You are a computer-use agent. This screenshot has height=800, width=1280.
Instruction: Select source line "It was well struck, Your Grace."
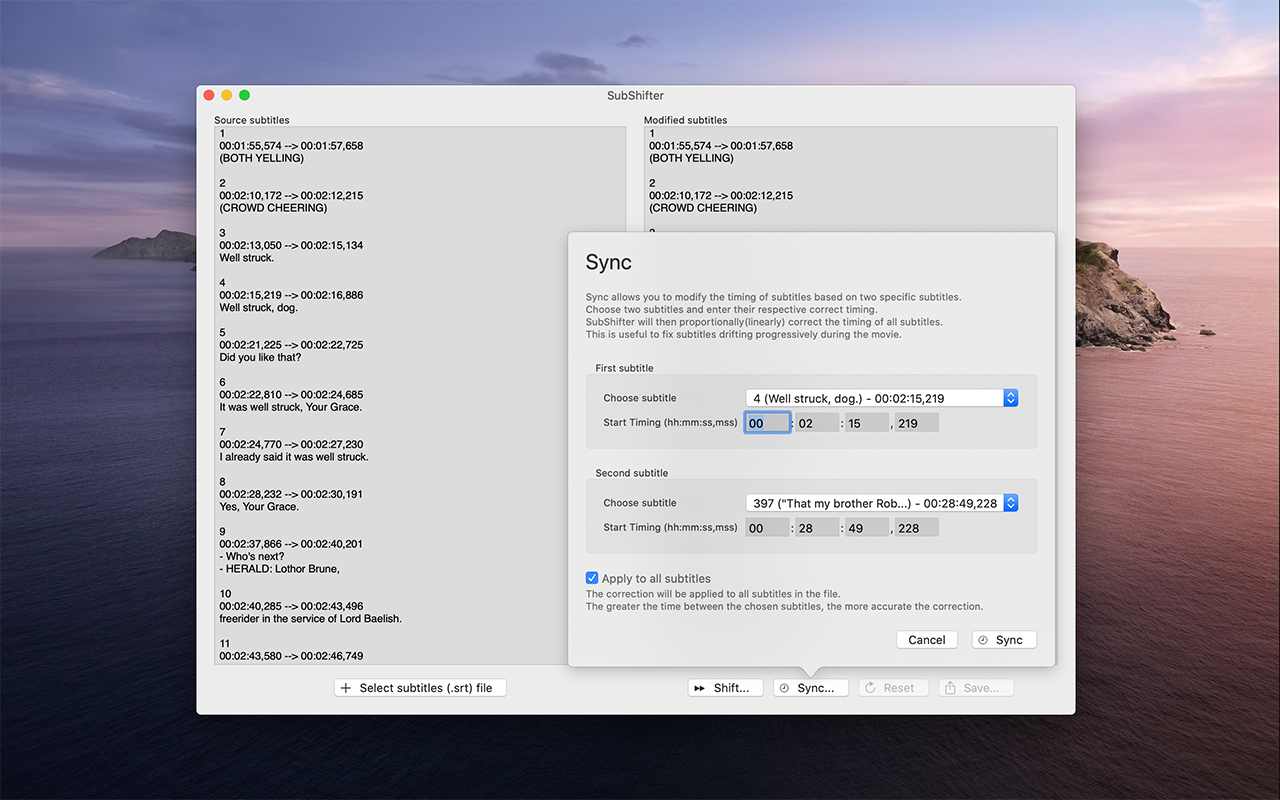[291, 407]
